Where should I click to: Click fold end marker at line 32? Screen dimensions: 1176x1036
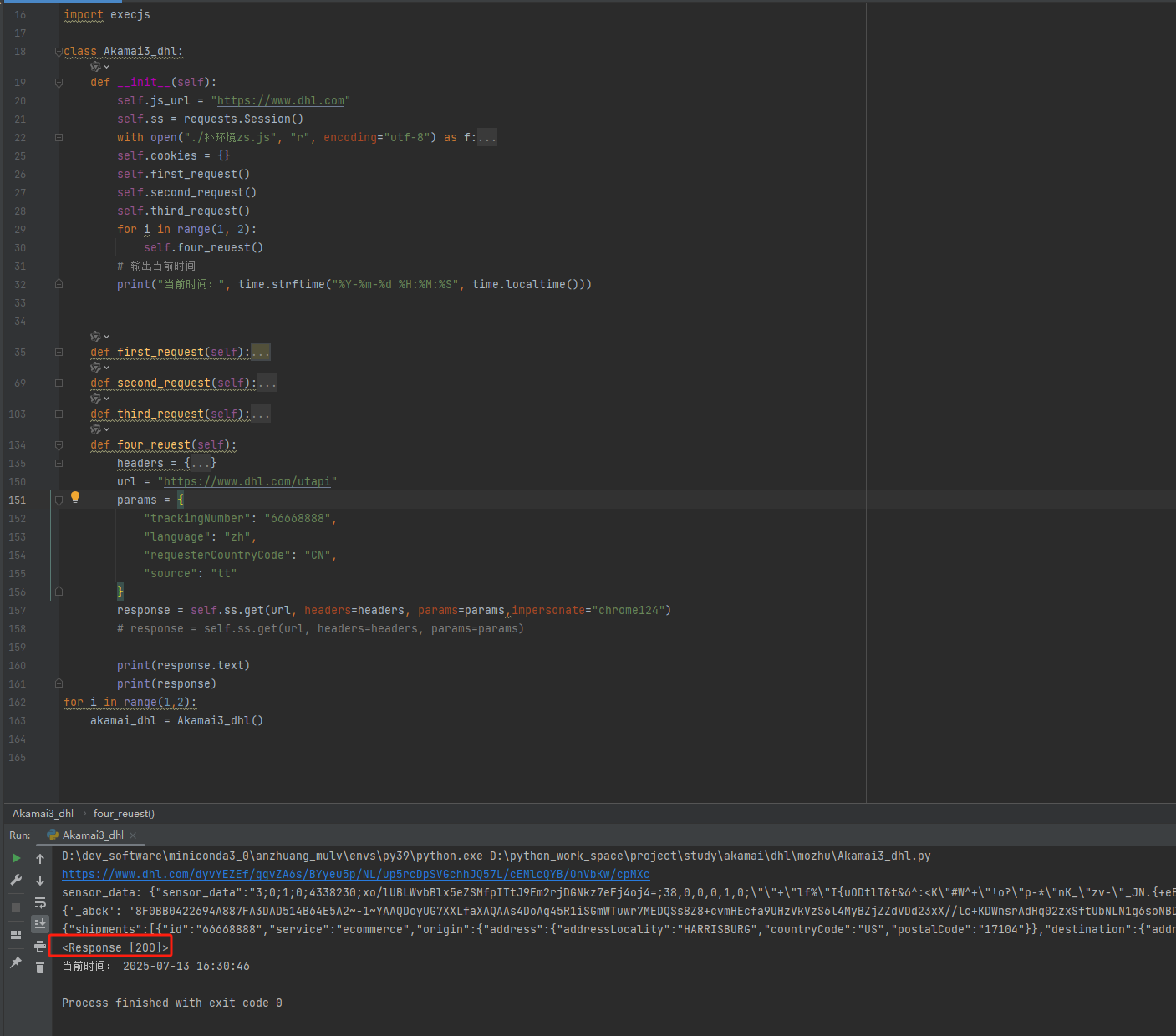(x=59, y=284)
